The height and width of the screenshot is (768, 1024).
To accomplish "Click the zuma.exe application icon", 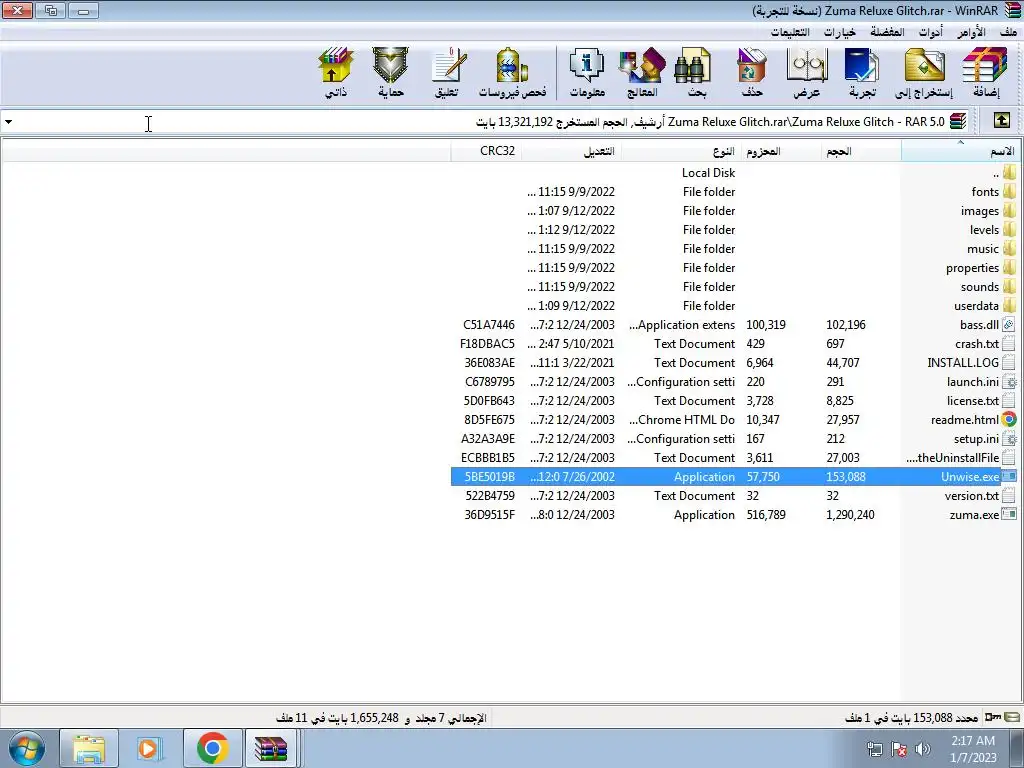I will coord(1010,515).
